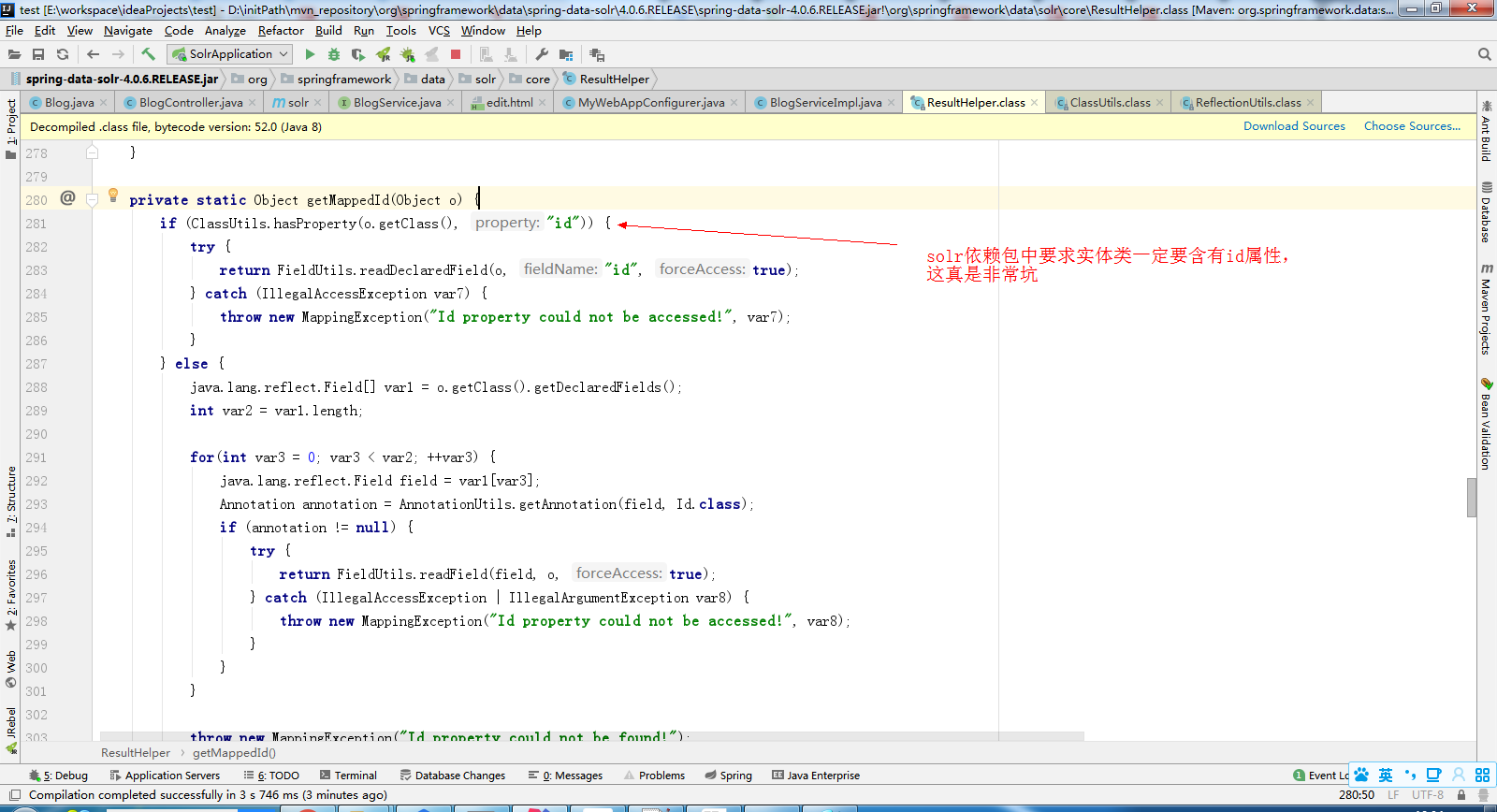Image resolution: width=1497 pixels, height=812 pixels.
Task: Run SolrApplication with the green play icon
Action: click(x=310, y=54)
